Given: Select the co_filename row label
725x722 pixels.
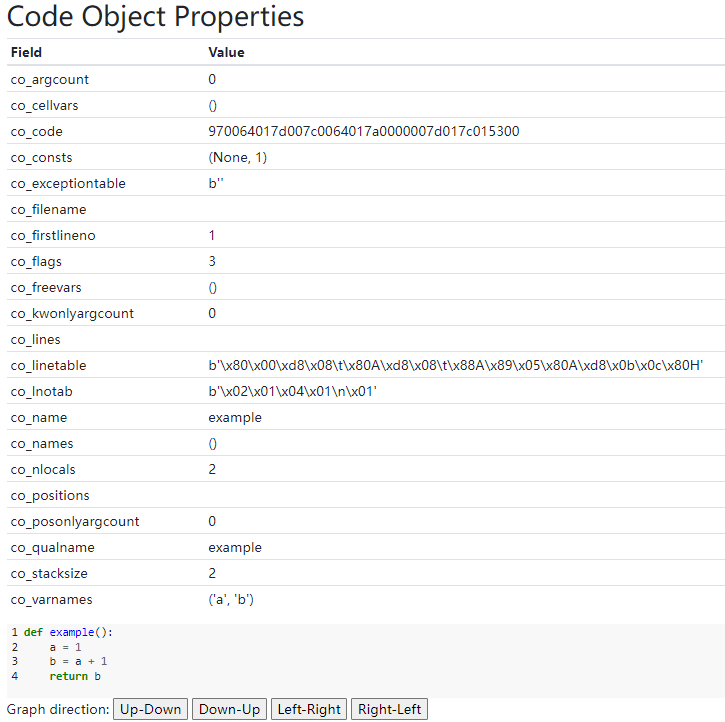Looking at the screenshot, I should pos(48,209).
